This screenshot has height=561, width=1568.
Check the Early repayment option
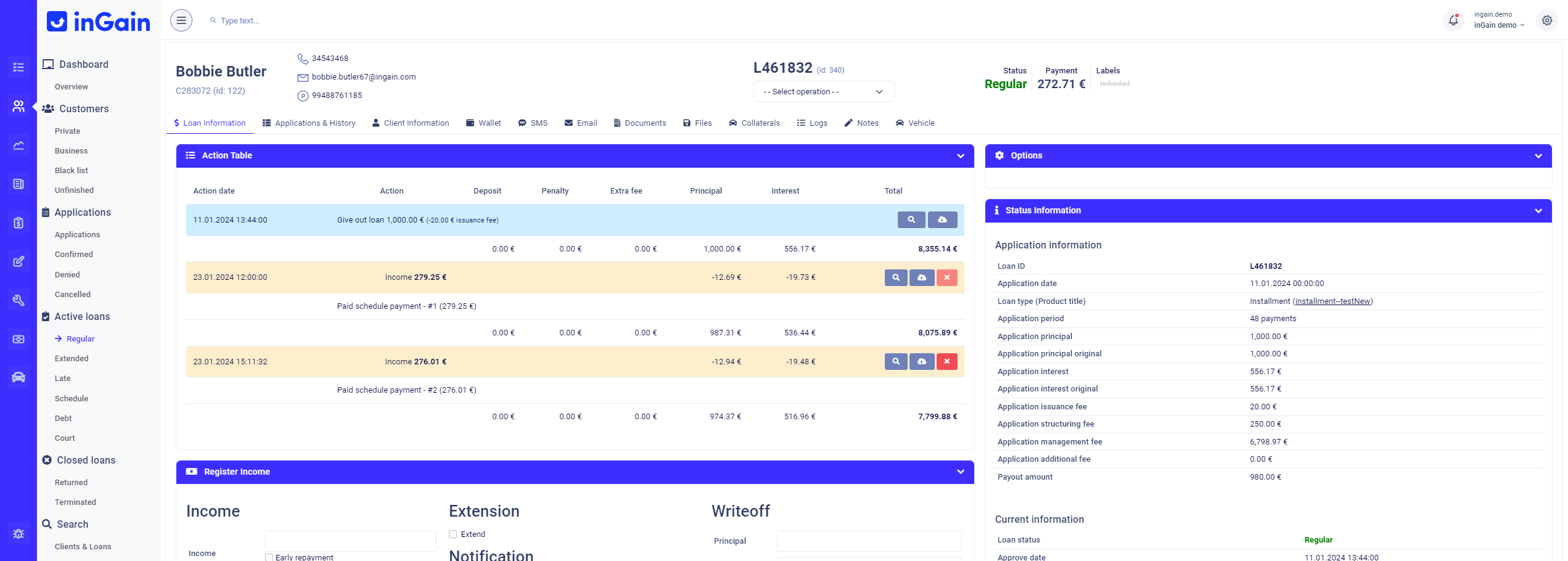[x=268, y=557]
